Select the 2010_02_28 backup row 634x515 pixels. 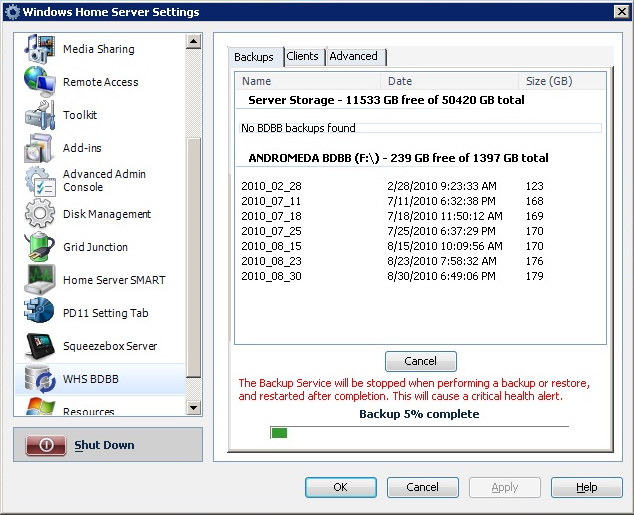pos(421,186)
